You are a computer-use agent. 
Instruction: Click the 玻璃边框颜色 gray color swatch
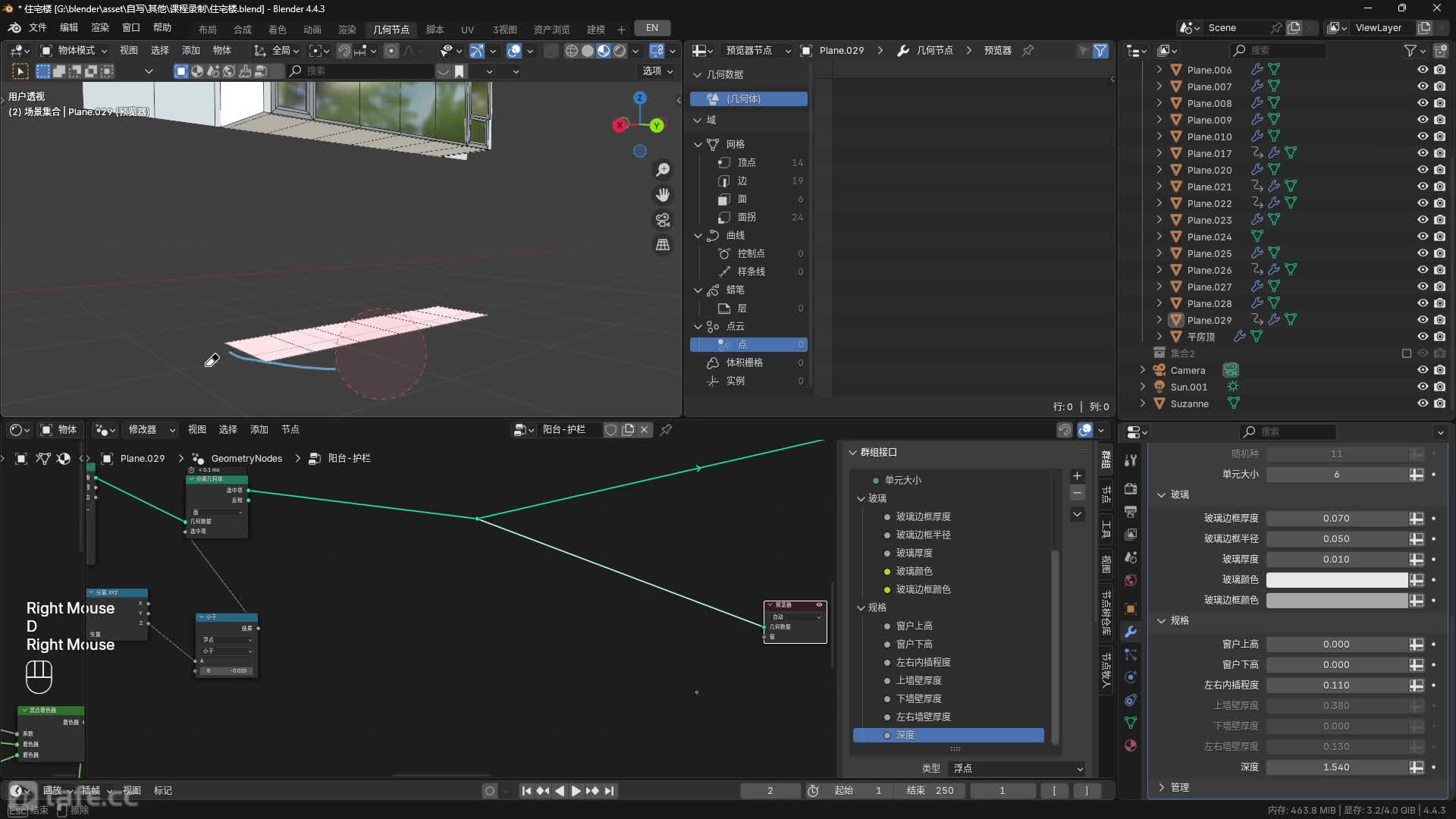pyautogui.click(x=1337, y=601)
